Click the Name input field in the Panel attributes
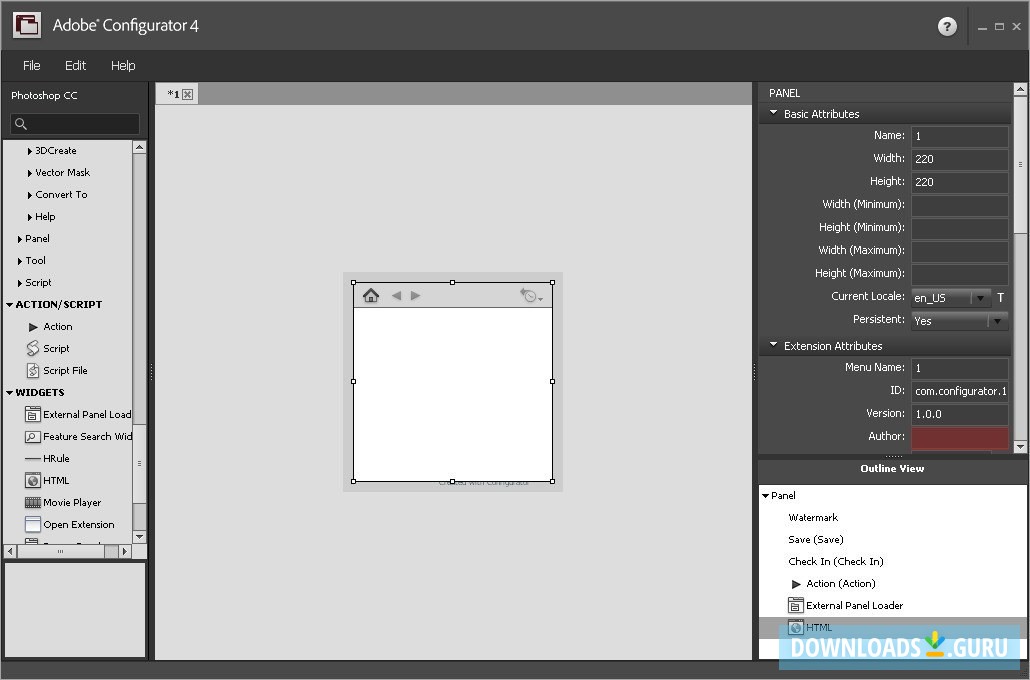Screen dimensions: 1030x680 (x=958, y=135)
